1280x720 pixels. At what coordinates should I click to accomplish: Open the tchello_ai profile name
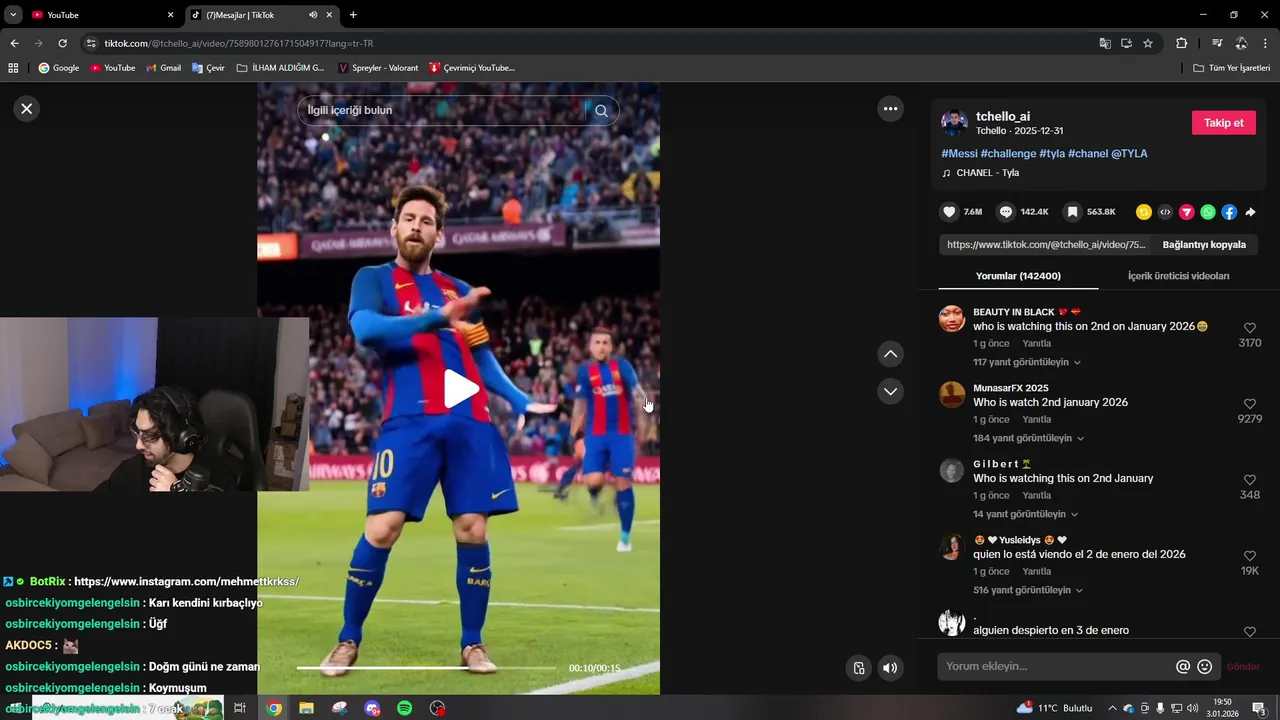point(1003,117)
